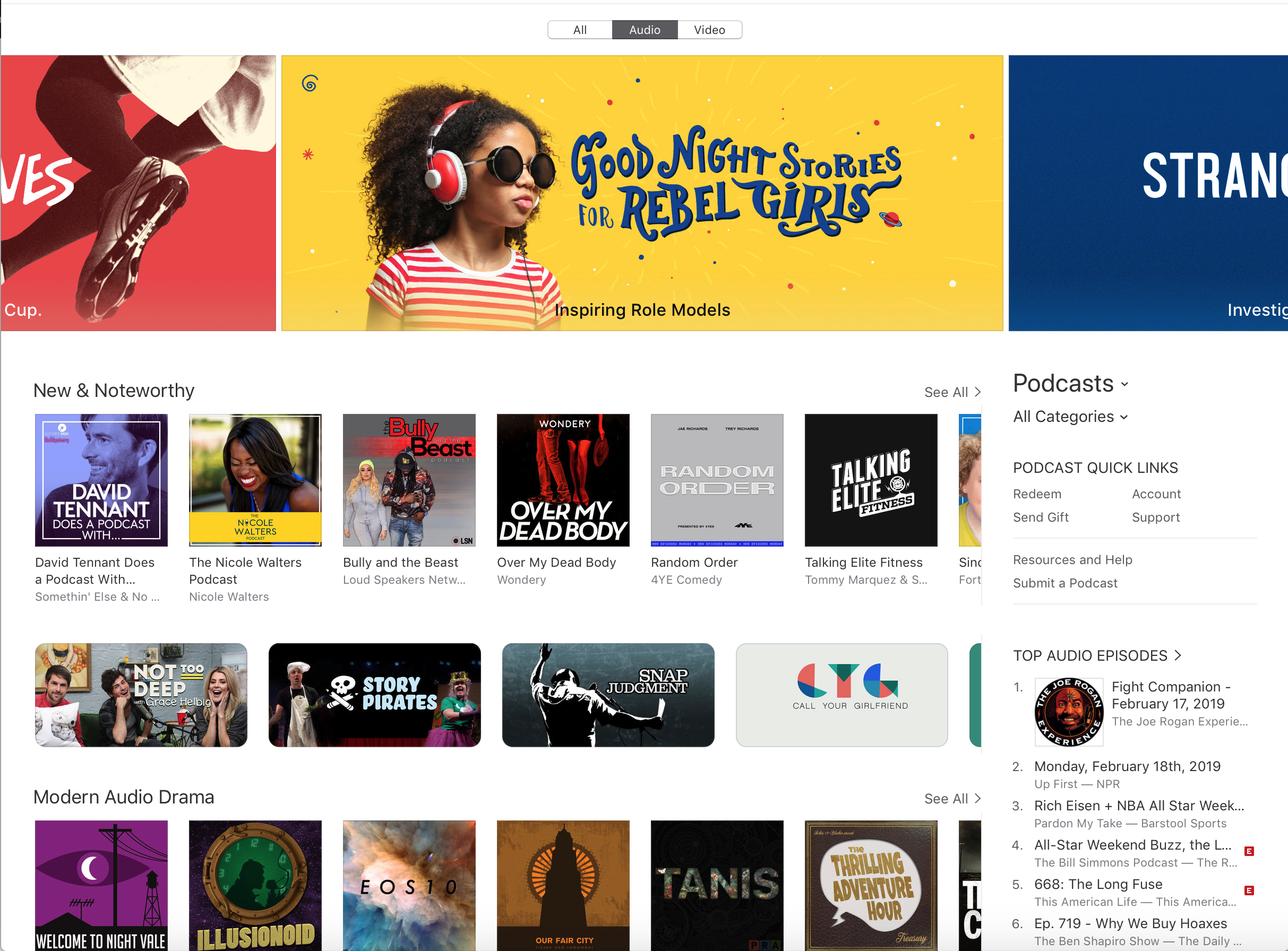Open Random Order podcast artwork

[717, 480]
